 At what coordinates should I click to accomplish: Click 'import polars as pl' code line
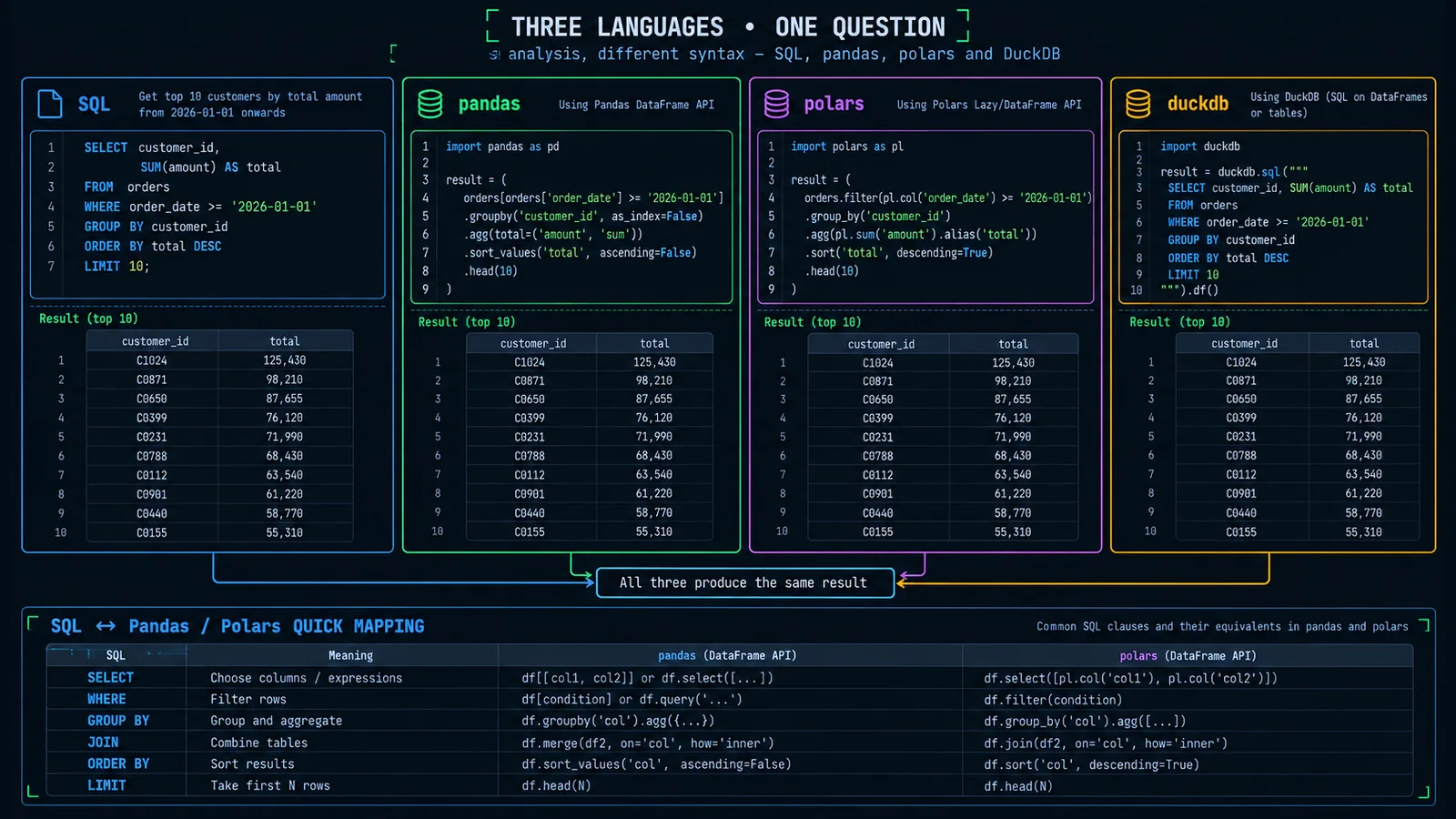[847, 147]
